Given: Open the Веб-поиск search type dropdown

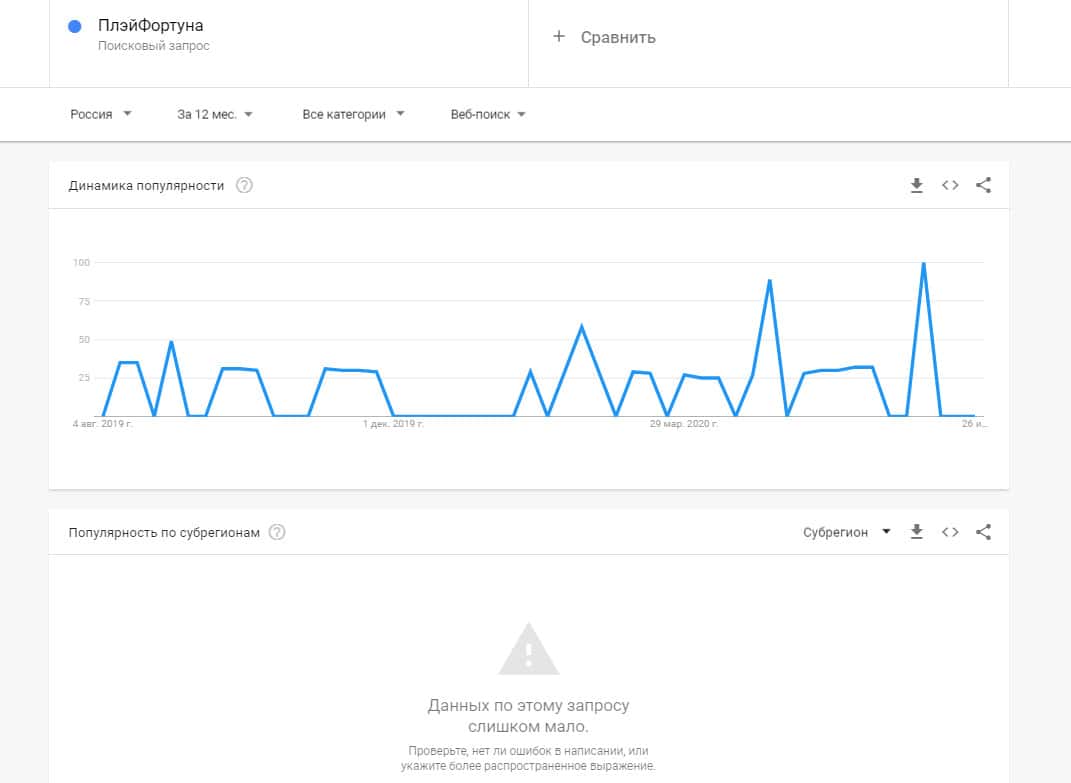Looking at the screenshot, I should [x=488, y=114].
